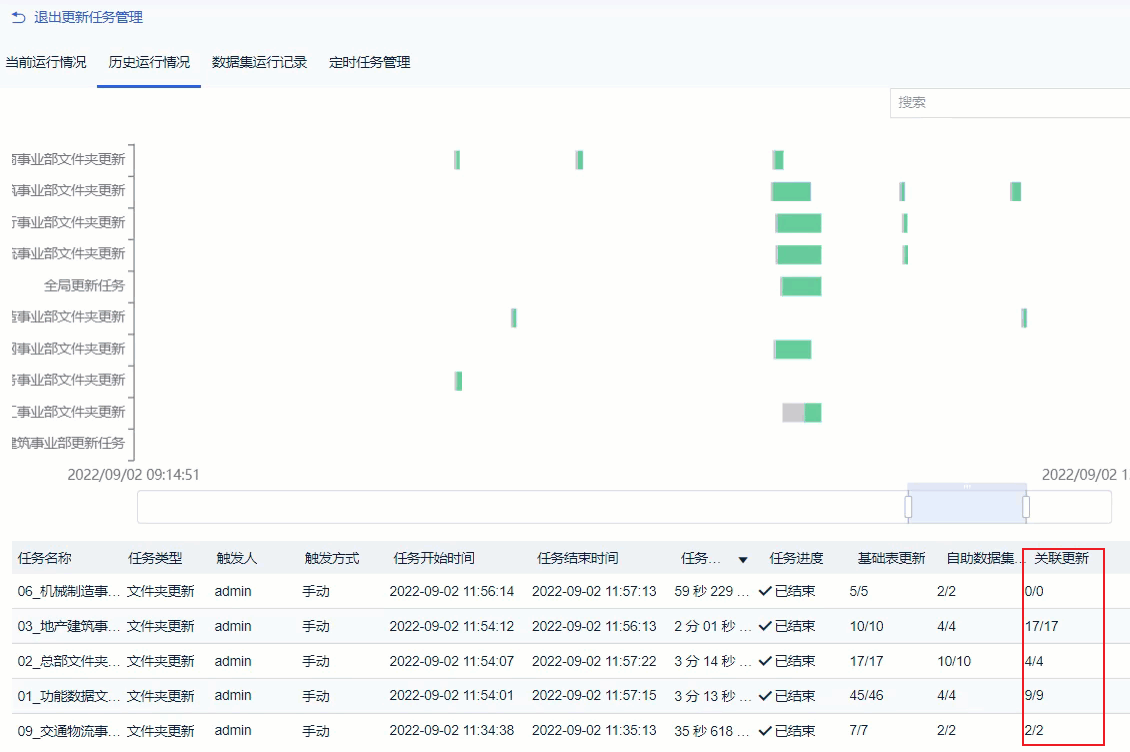
Task: Switch to 历史运行情况 tab
Action: pyautogui.click(x=149, y=62)
